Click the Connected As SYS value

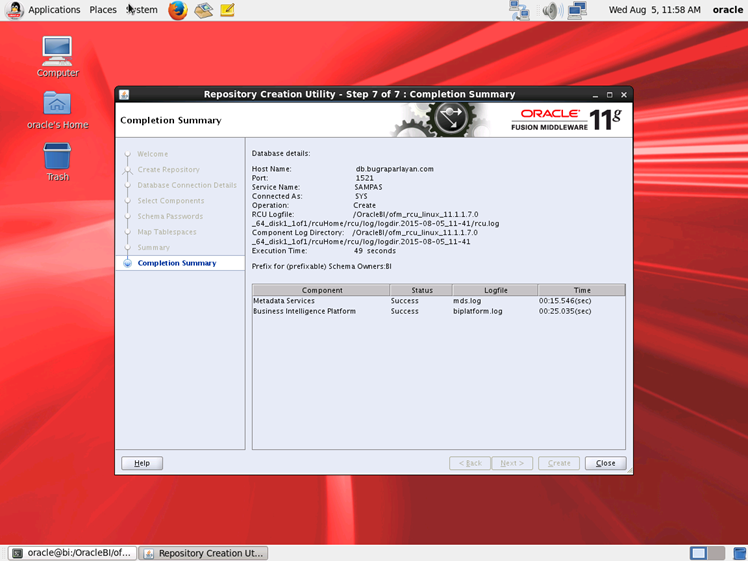(361, 196)
